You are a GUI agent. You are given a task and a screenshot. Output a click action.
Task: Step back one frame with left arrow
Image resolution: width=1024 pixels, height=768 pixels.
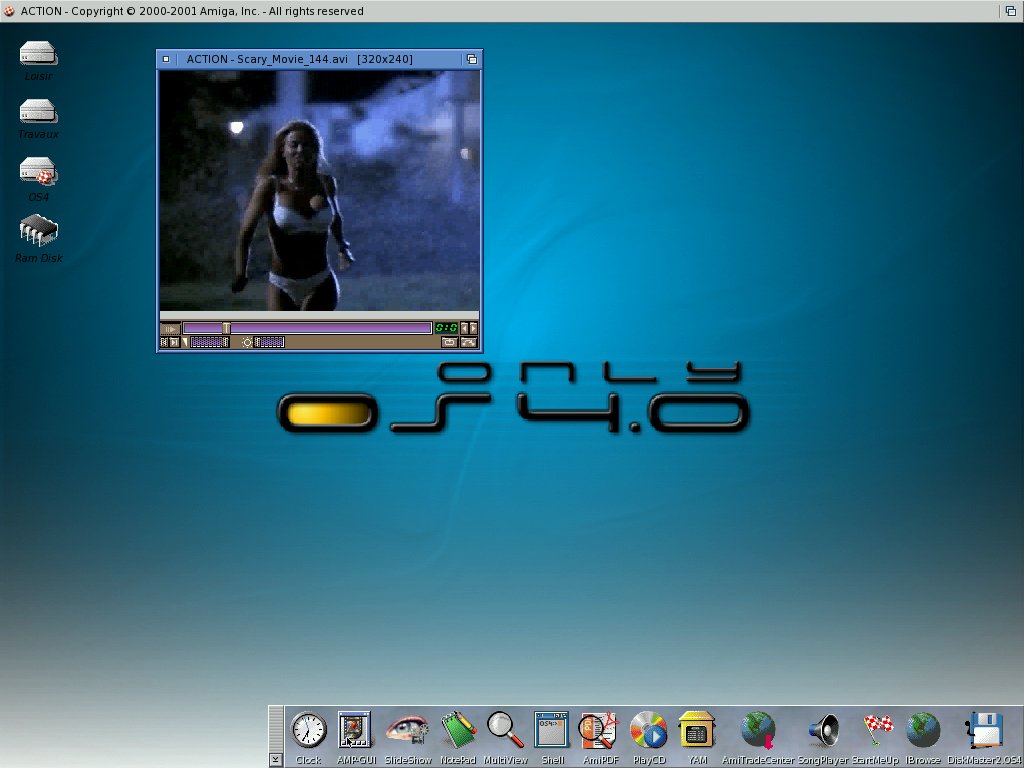pyautogui.click(x=464, y=328)
